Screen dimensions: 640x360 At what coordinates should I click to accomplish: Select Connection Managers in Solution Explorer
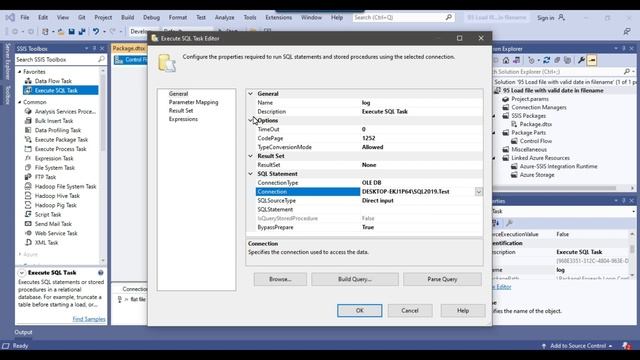(539, 107)
